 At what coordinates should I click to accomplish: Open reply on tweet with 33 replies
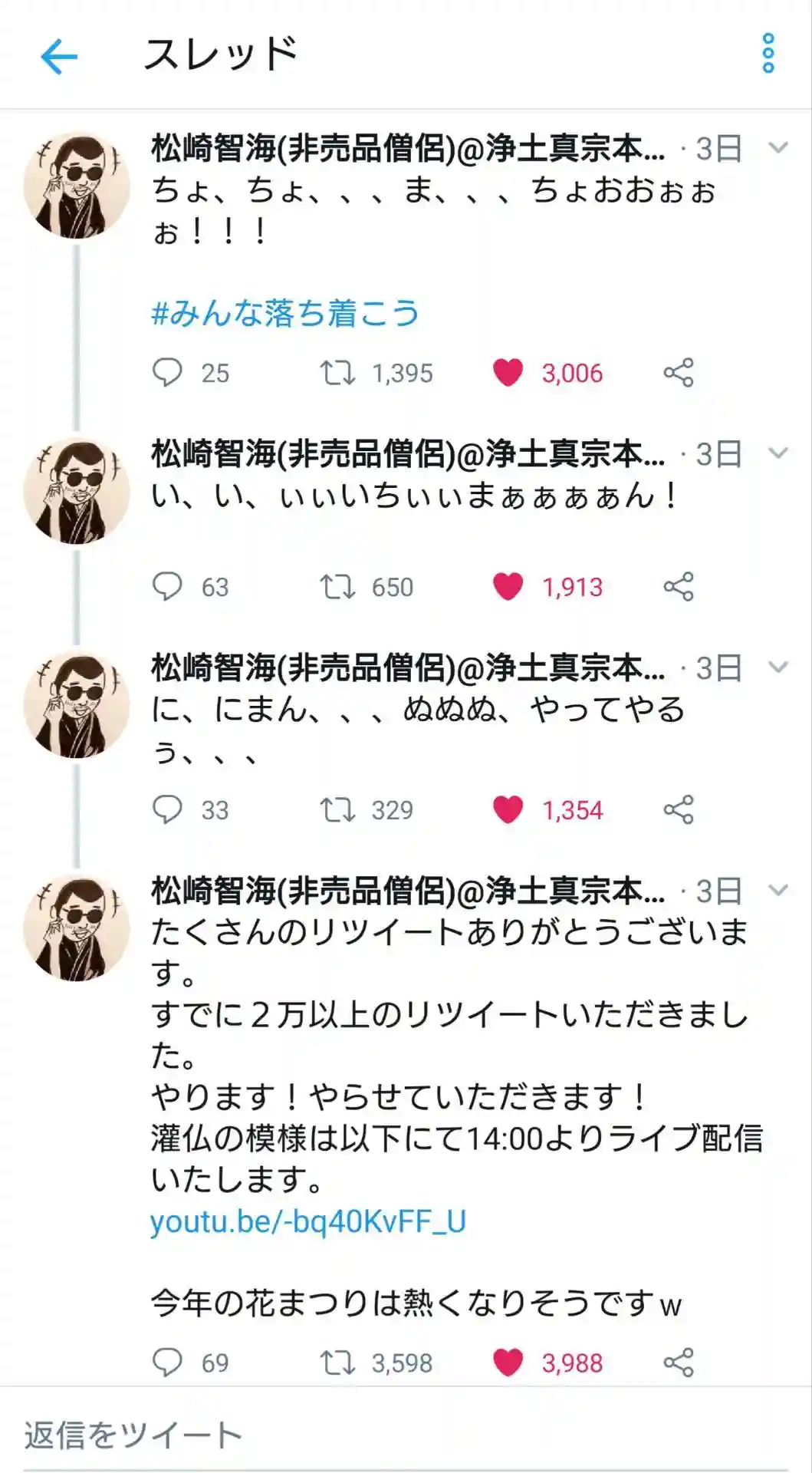point(167,809)
